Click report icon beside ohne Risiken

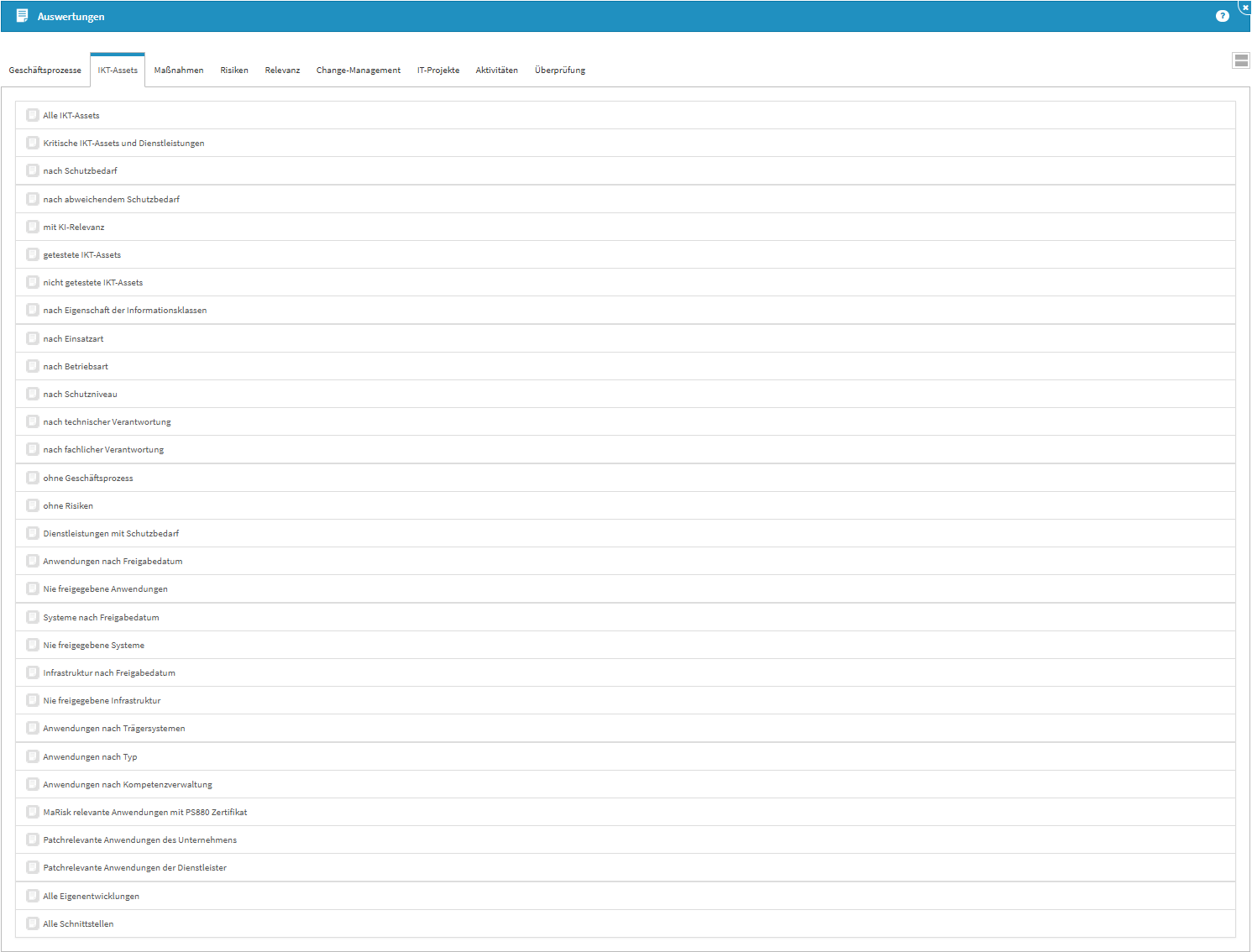pos(33,505)
